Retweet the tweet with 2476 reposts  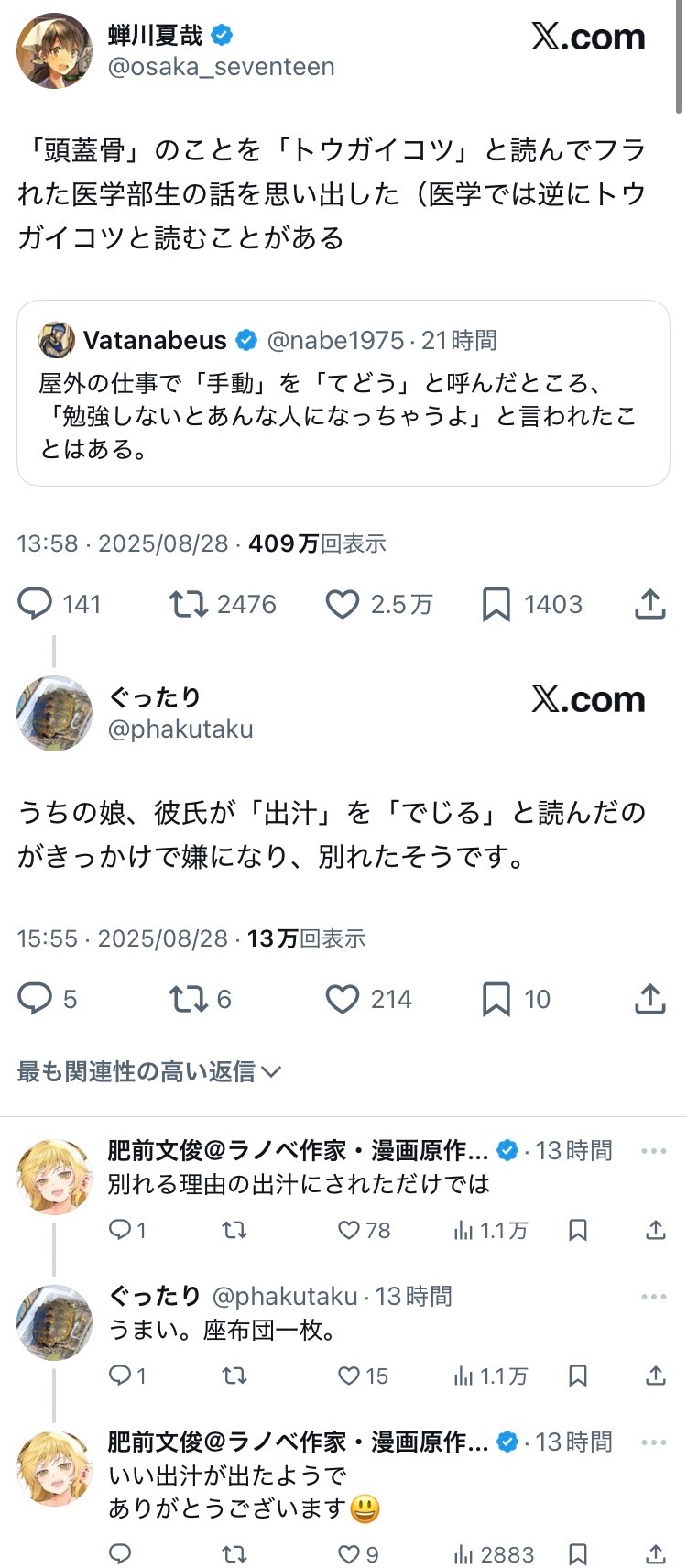[x=189, y=604]
